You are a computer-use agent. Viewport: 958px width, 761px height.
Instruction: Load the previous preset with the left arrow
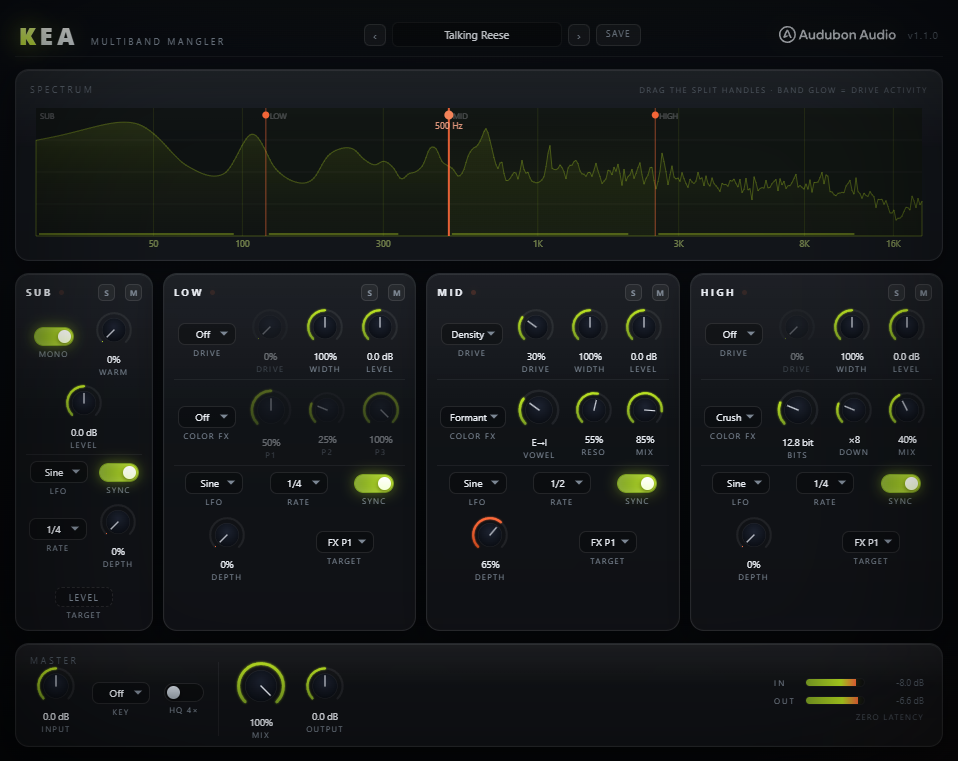pos(375,35)
